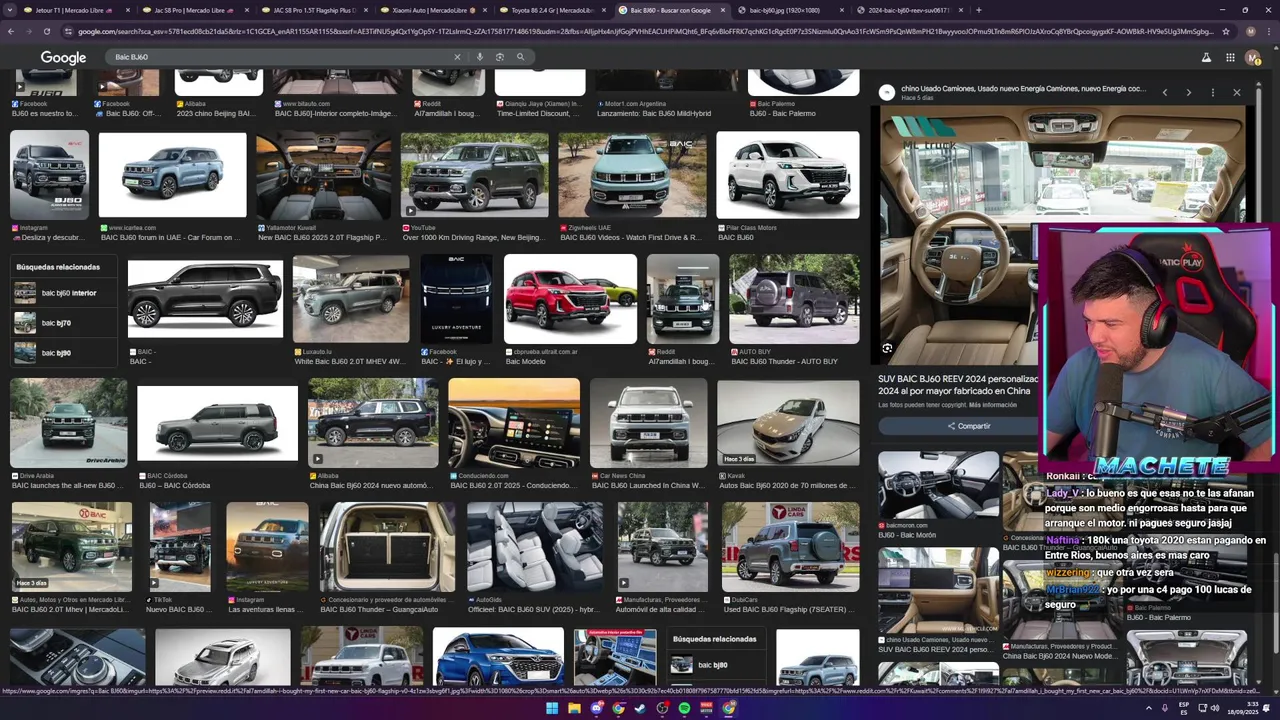This screenshot has width=1280, height=720.
Task: Show hidden system tray icons
Action: pos(1148,708)
